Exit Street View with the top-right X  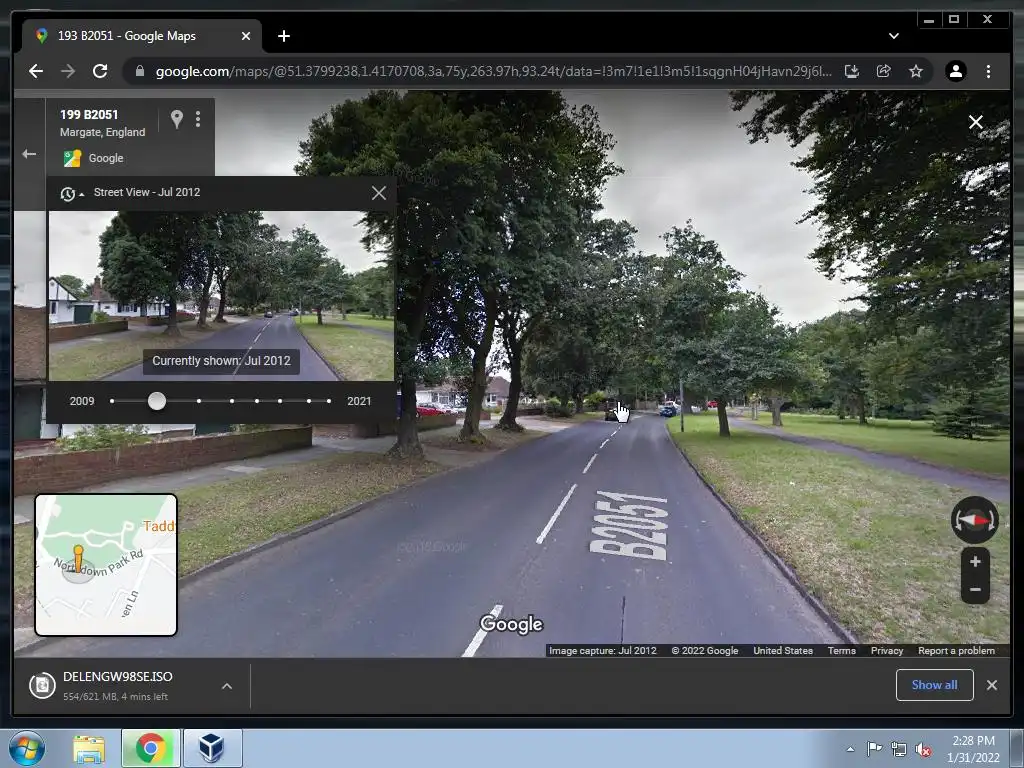click(976, 122)
